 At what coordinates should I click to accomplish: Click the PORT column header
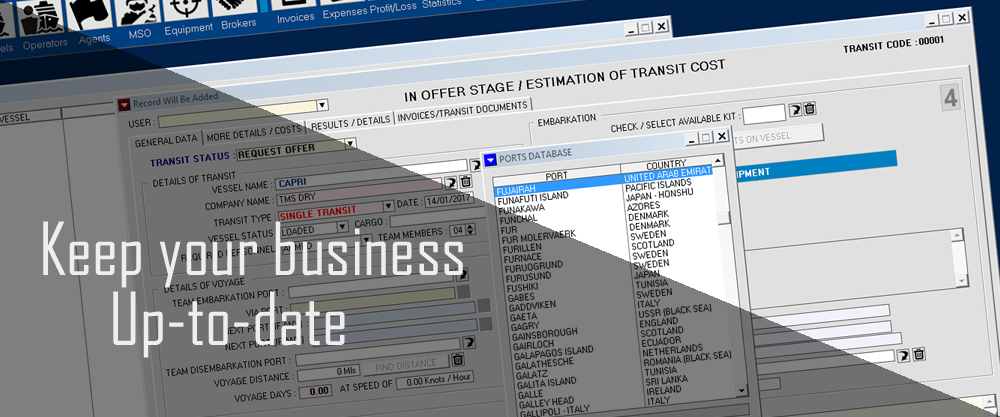coord(556,176)
